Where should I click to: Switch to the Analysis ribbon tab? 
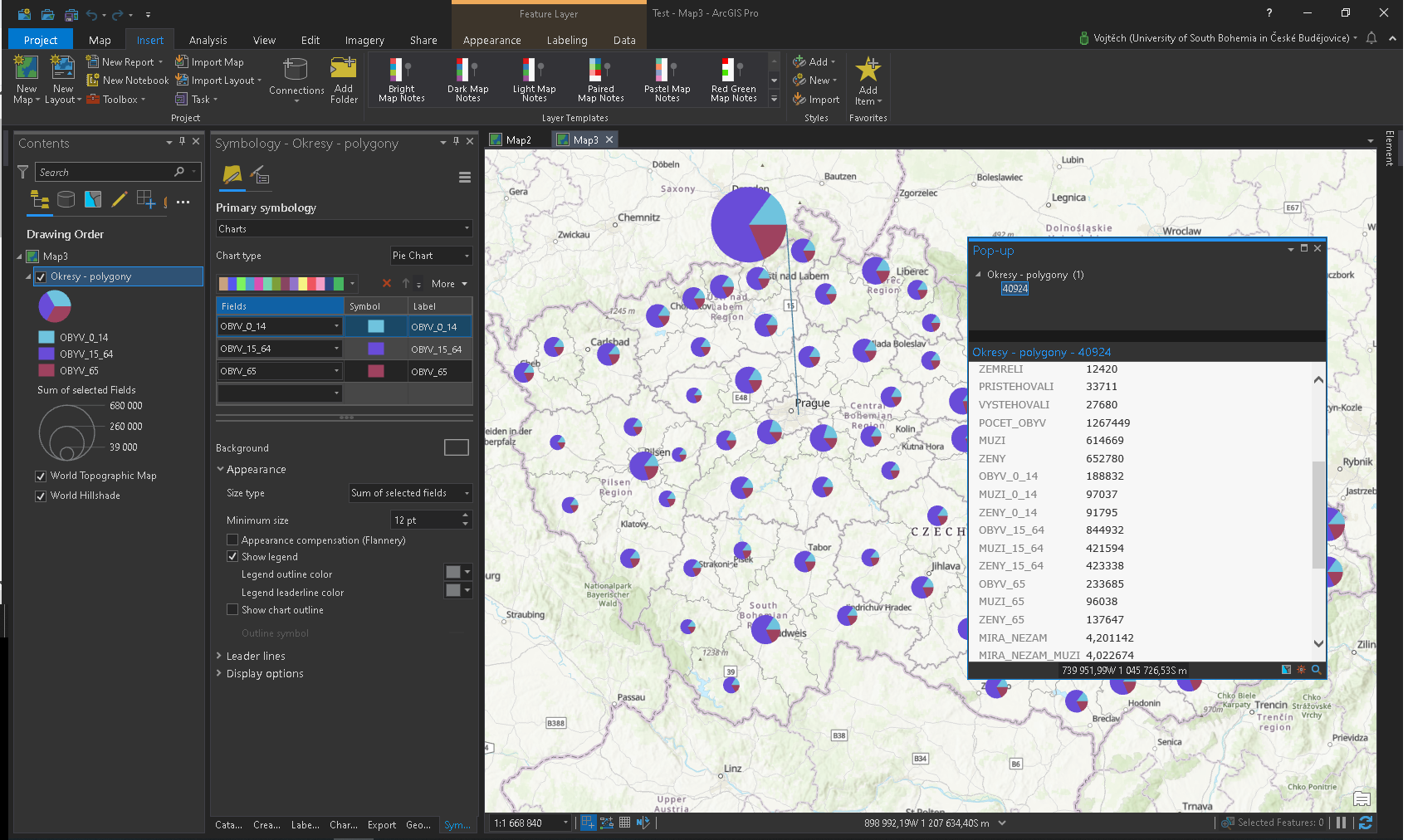click(208, 40)
